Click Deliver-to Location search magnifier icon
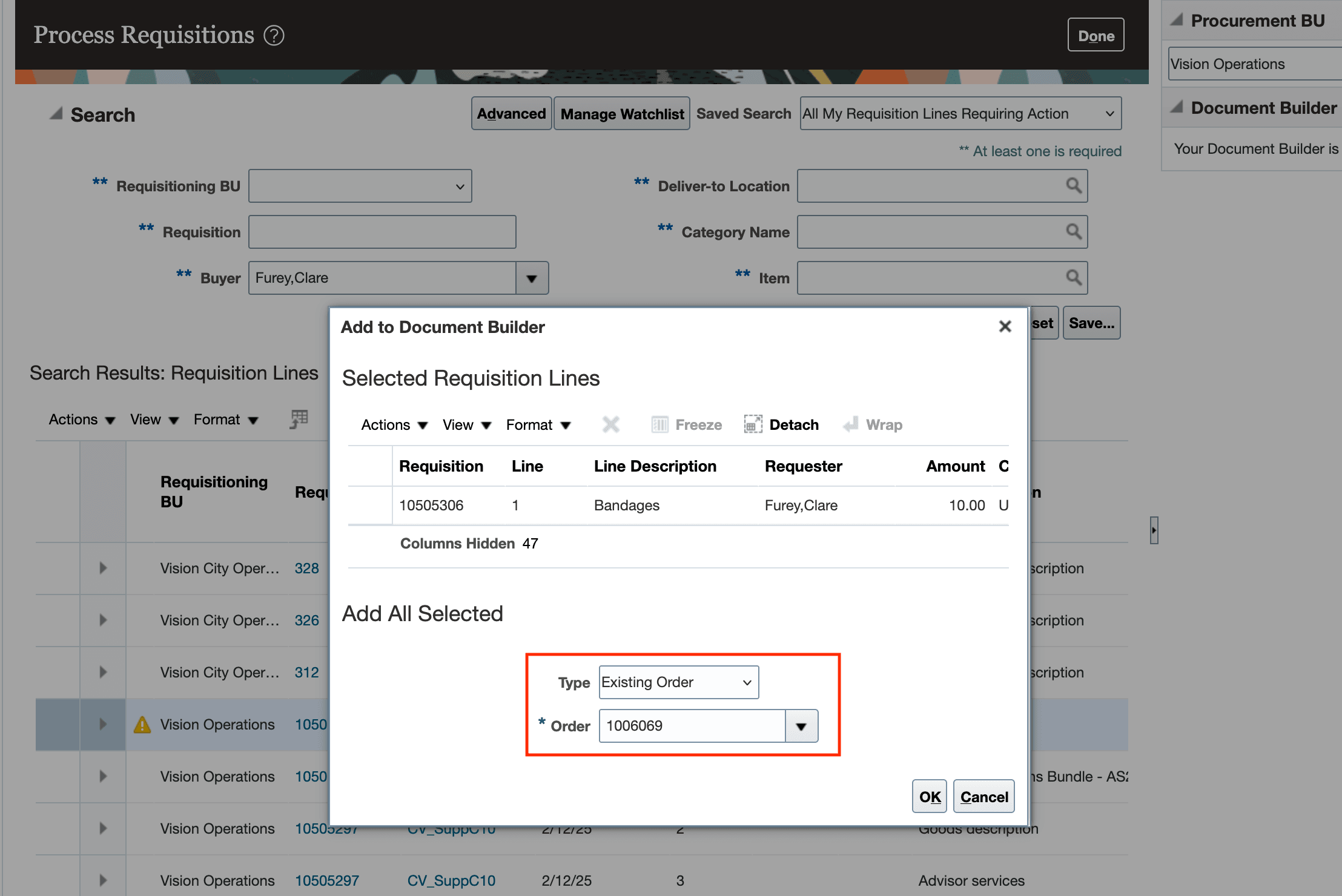Viewport: 1342px width, 896px height. coord(1073,186)
